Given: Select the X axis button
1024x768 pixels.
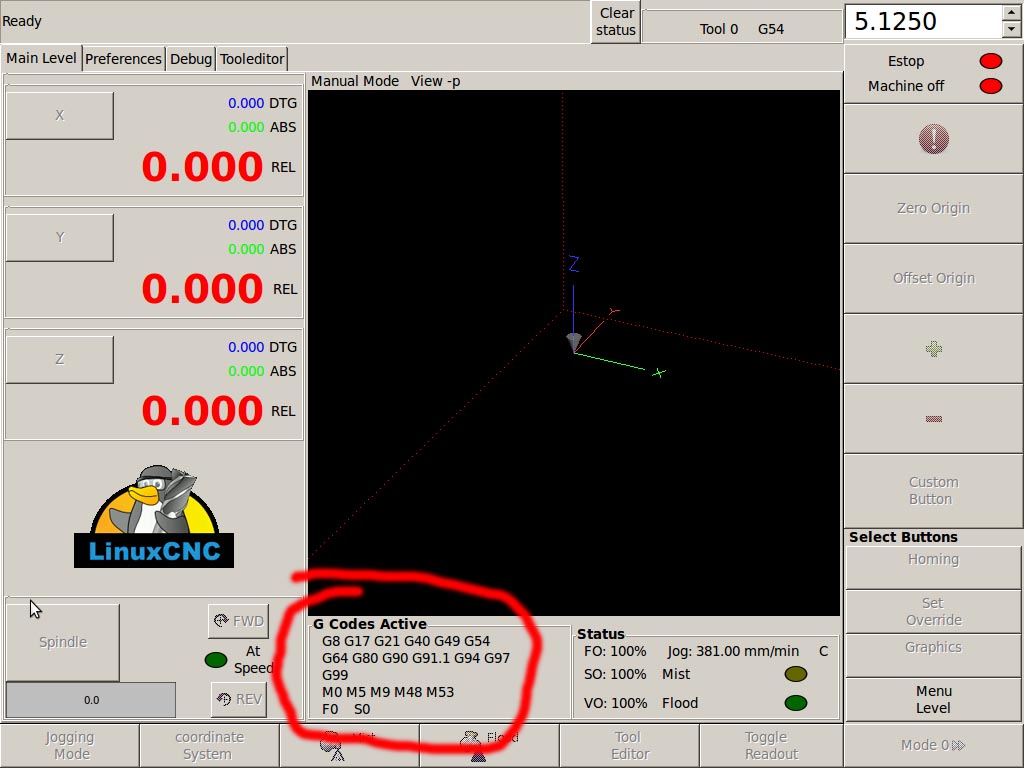Looking at the screenshot, I should tap(59, 115).
